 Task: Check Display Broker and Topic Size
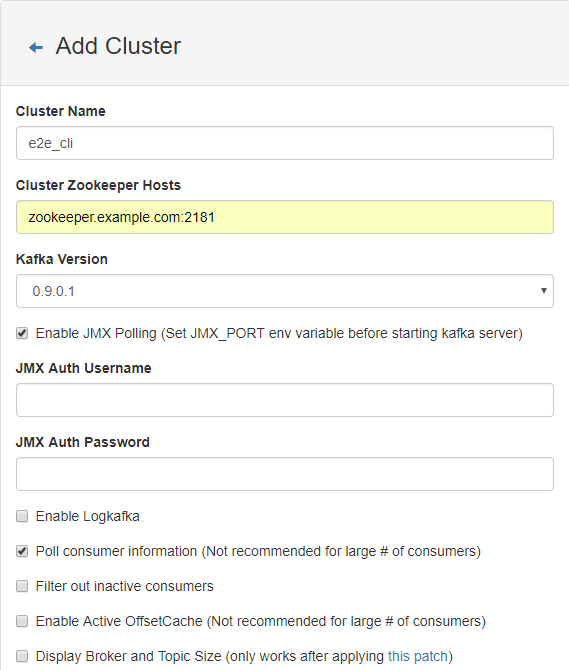[x=22, y=656]
